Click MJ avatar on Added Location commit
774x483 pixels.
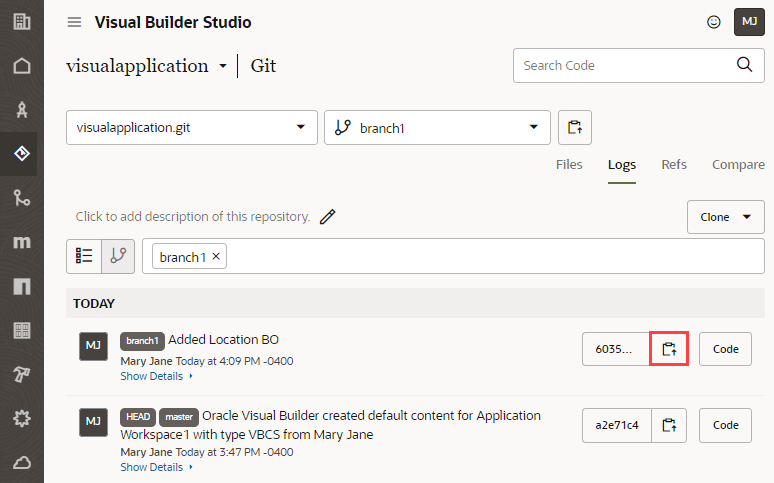(93, 346)
